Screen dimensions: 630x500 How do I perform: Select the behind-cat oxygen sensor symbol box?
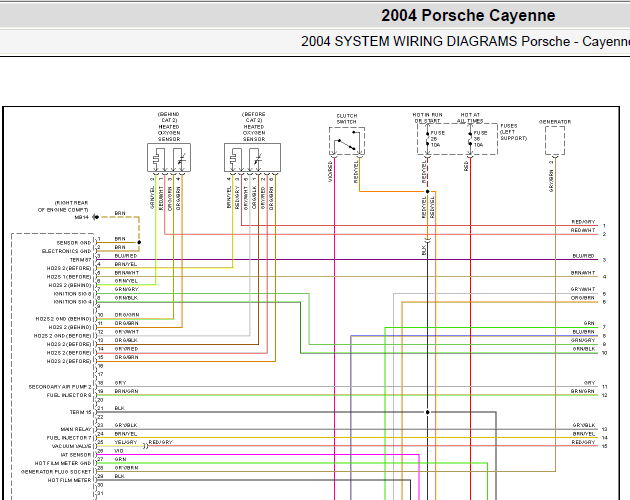pos(169,158)
